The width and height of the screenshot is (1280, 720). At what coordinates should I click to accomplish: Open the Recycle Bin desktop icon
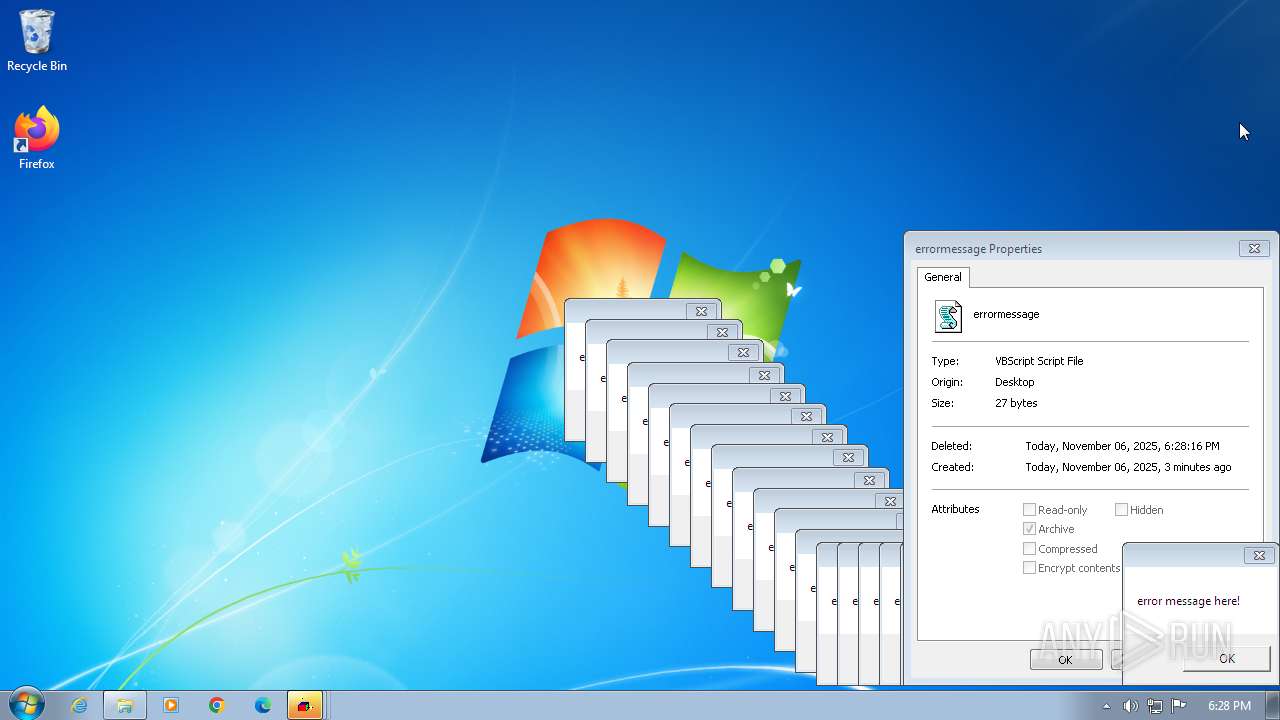[x=37, y=41]
